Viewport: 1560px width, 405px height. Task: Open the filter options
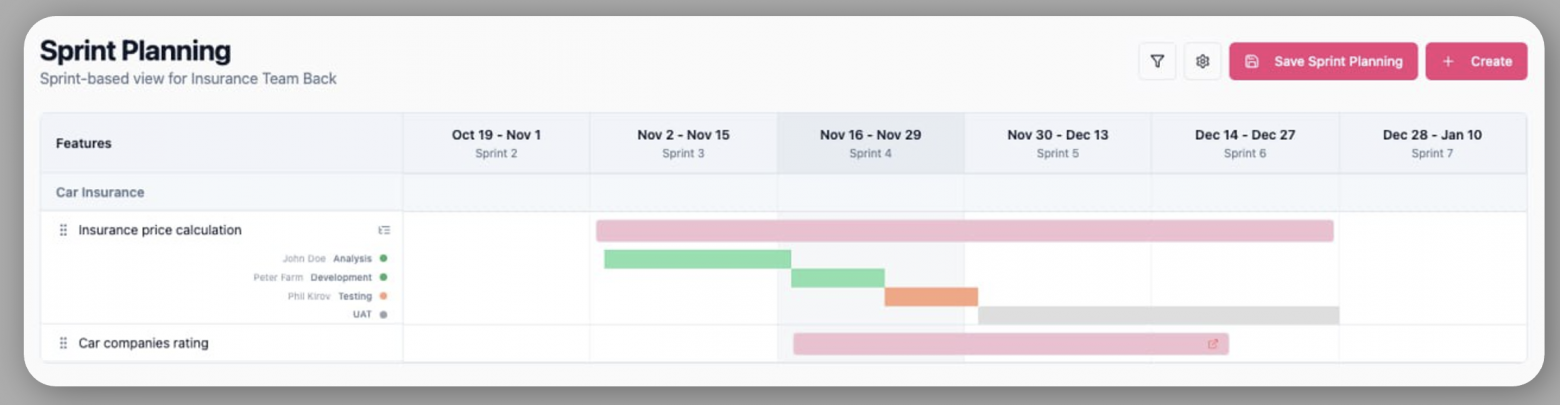pyautogui.click(x=1157, y=61)
